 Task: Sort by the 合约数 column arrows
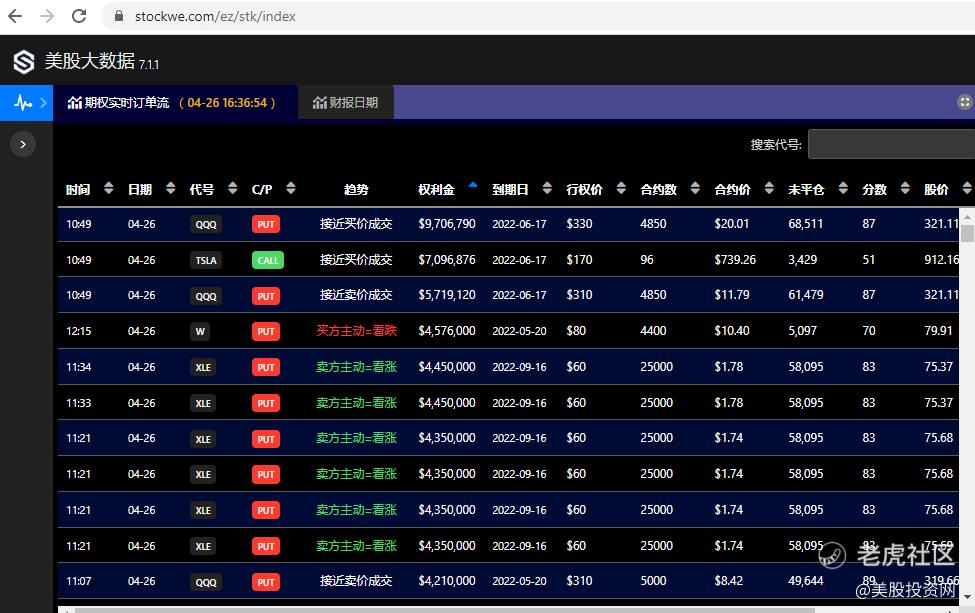pos(695,188)
